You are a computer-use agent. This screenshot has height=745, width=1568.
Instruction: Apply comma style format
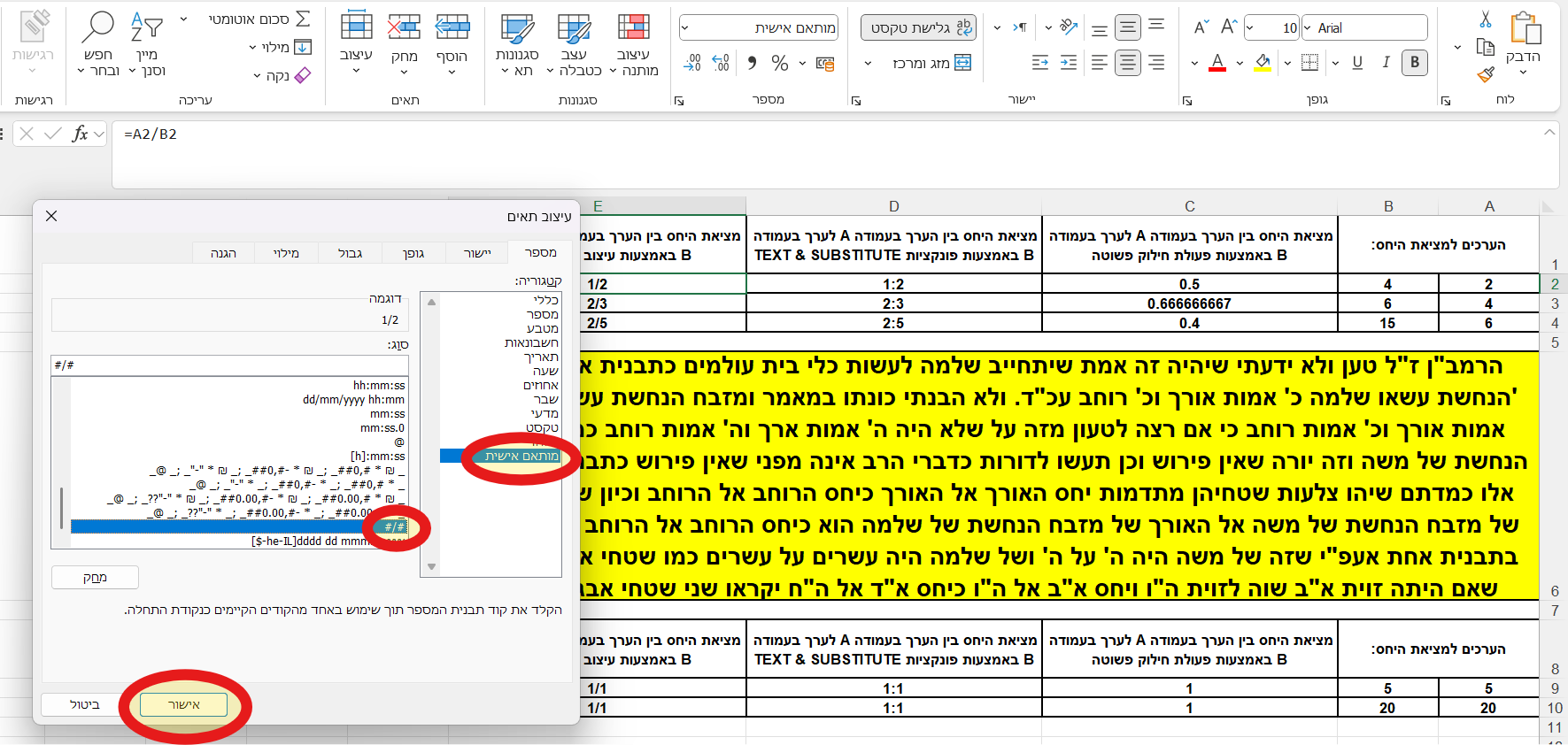(752, 63)
